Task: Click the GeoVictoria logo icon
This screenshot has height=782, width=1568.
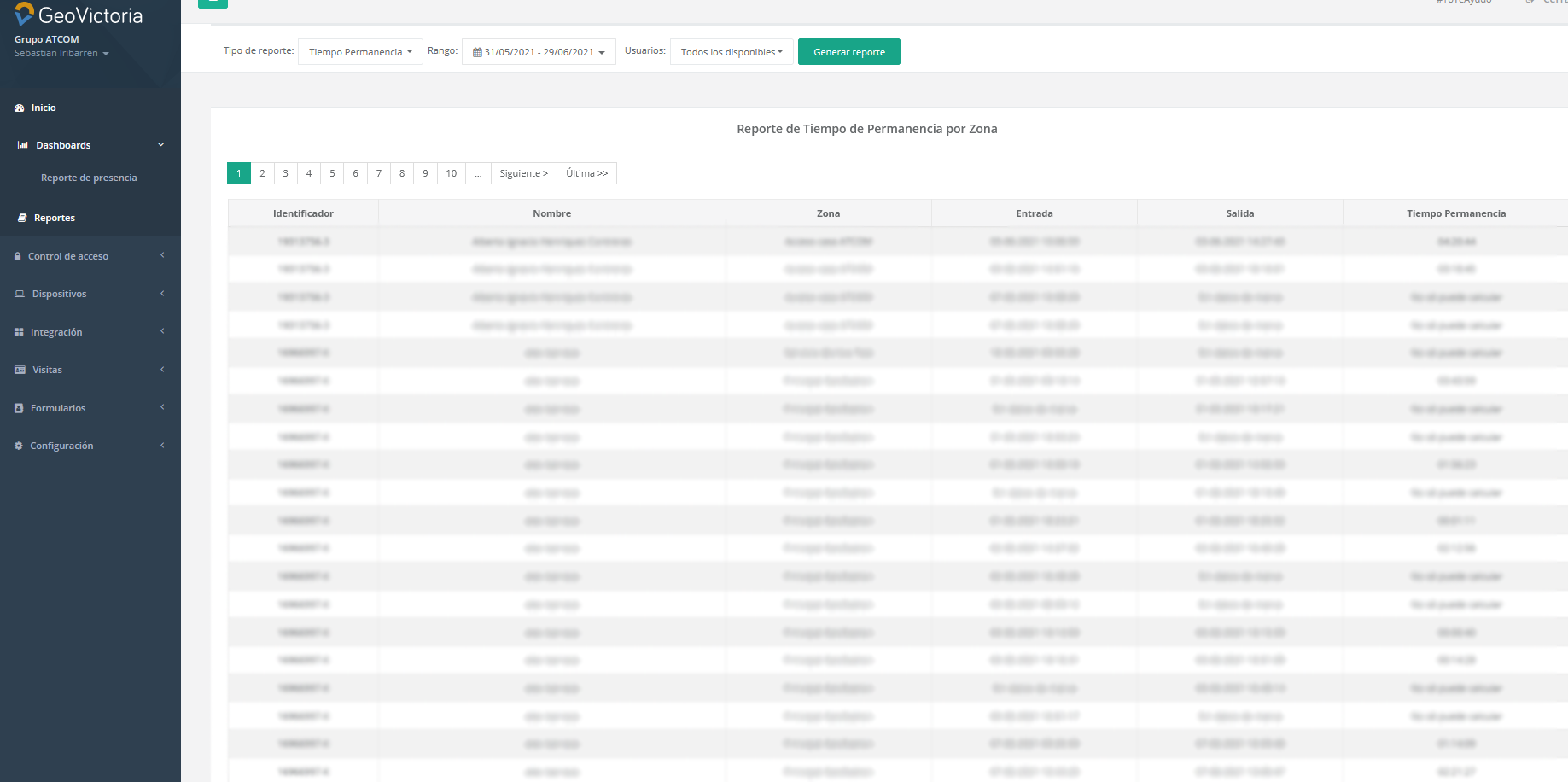Action: coord(24,15)
